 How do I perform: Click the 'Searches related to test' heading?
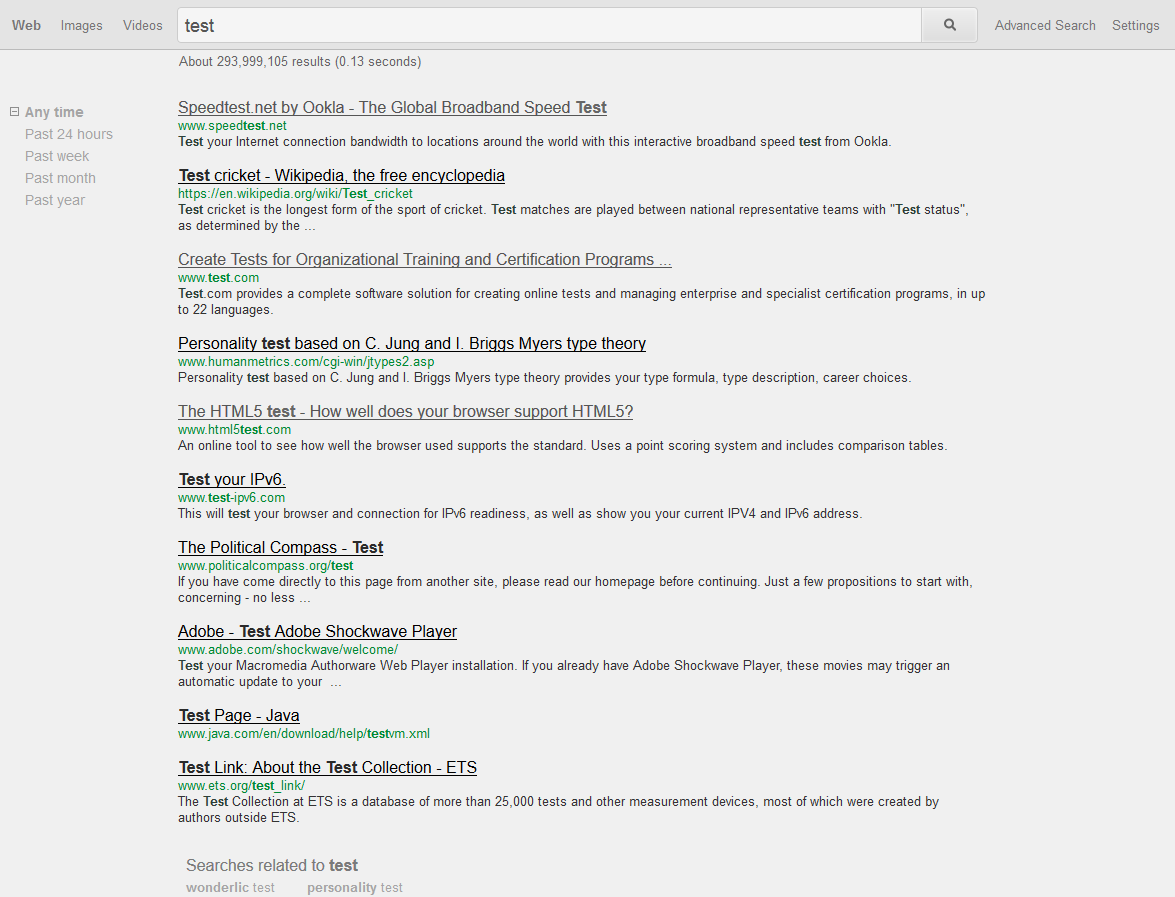click(272, 866)
